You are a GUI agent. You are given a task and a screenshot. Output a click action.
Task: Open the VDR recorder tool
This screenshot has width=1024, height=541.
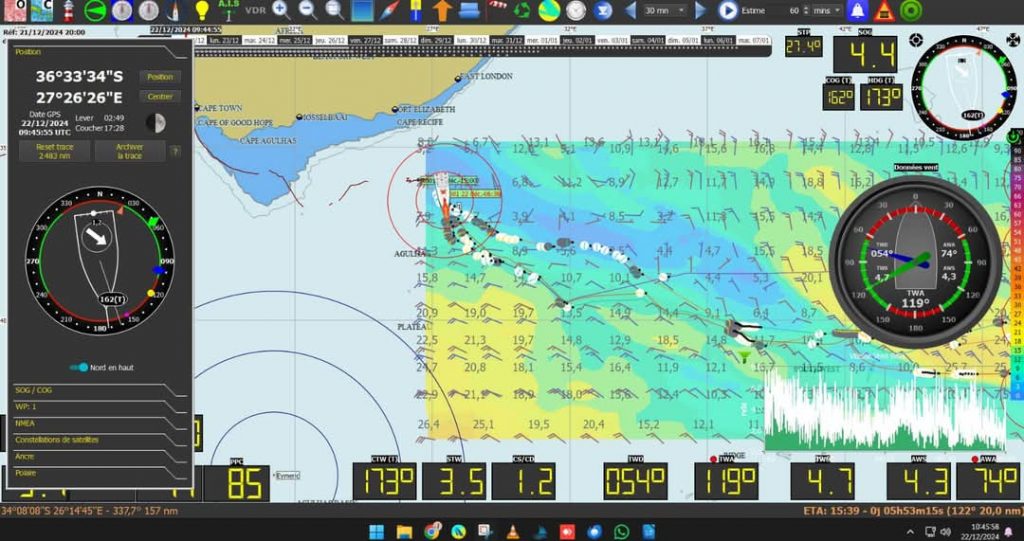pyautogui.click(x=256, y=11)
